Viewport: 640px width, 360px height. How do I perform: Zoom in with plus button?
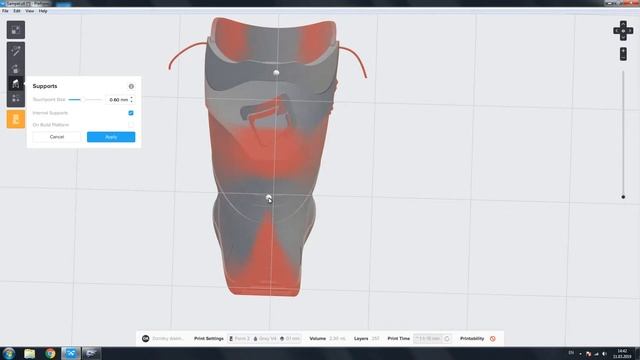point(623,51)
